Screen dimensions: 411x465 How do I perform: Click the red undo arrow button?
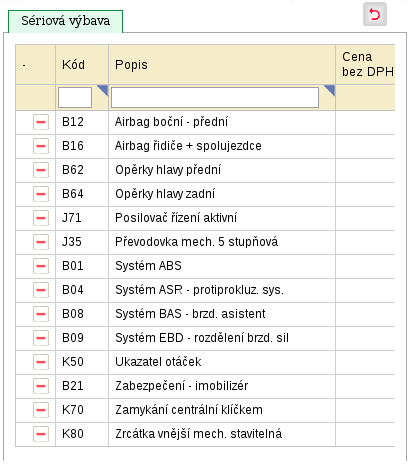tap(375, 14)
